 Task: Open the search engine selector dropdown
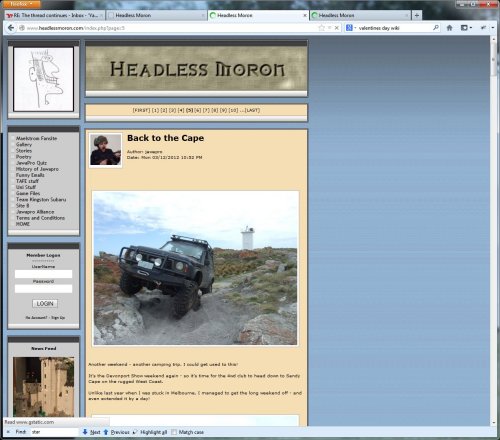(x=351, y=28)
